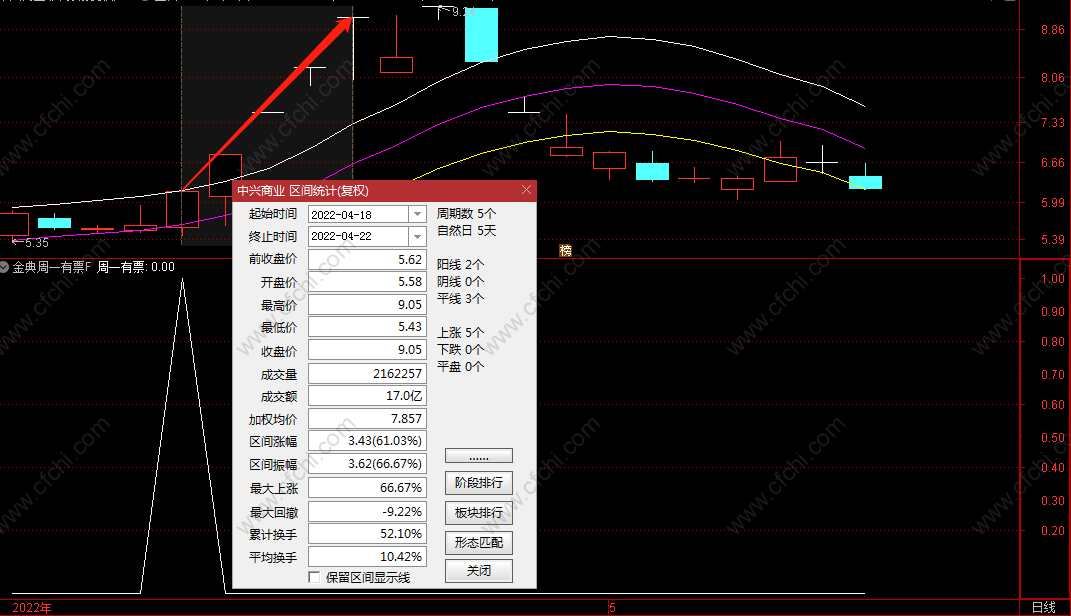
Task: Select the 成交量 value 2162257
Action: (367, 374)
